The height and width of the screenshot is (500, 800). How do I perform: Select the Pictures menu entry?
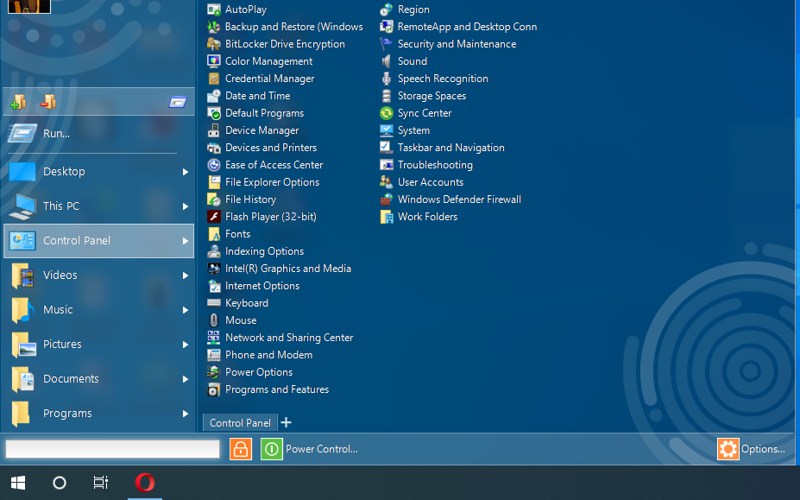click(98, 345)
